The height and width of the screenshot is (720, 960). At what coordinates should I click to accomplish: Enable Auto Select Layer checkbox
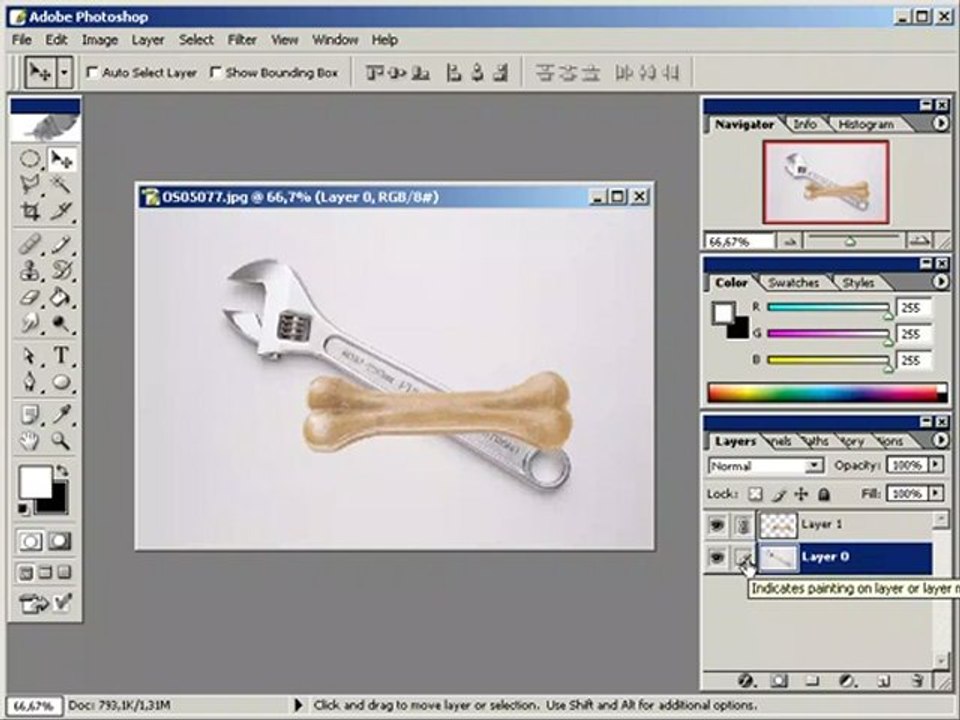(92, 73)
